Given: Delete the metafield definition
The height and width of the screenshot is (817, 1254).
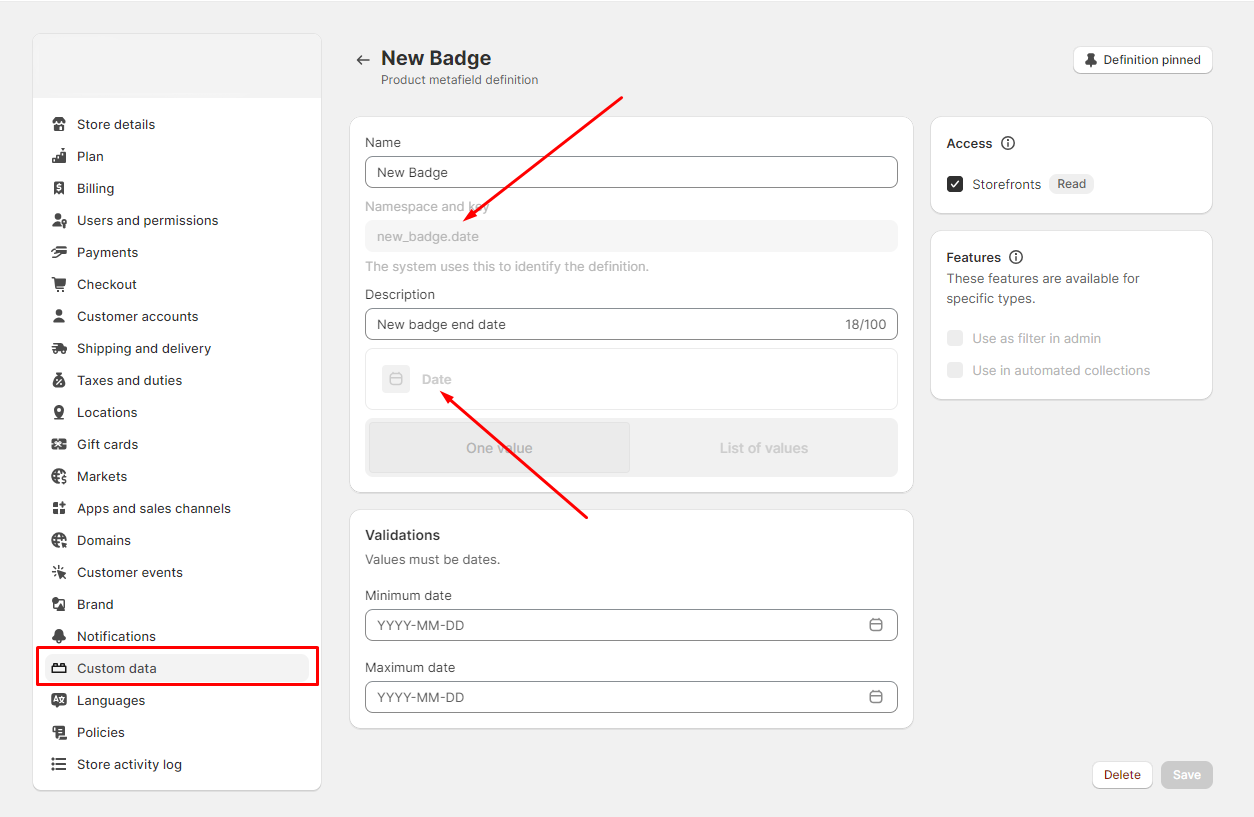Looking at the screenshot, I should point(1122,775).
